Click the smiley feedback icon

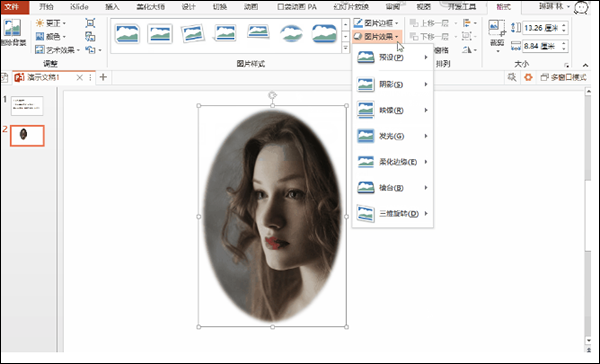[x=582, y=7]
